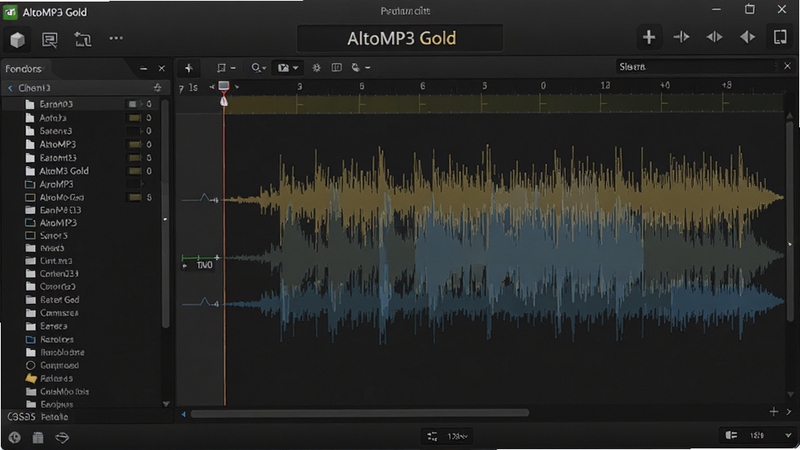
Task: Open the paint palette dropdown in timeline toolbar
Action: (360, 67)
